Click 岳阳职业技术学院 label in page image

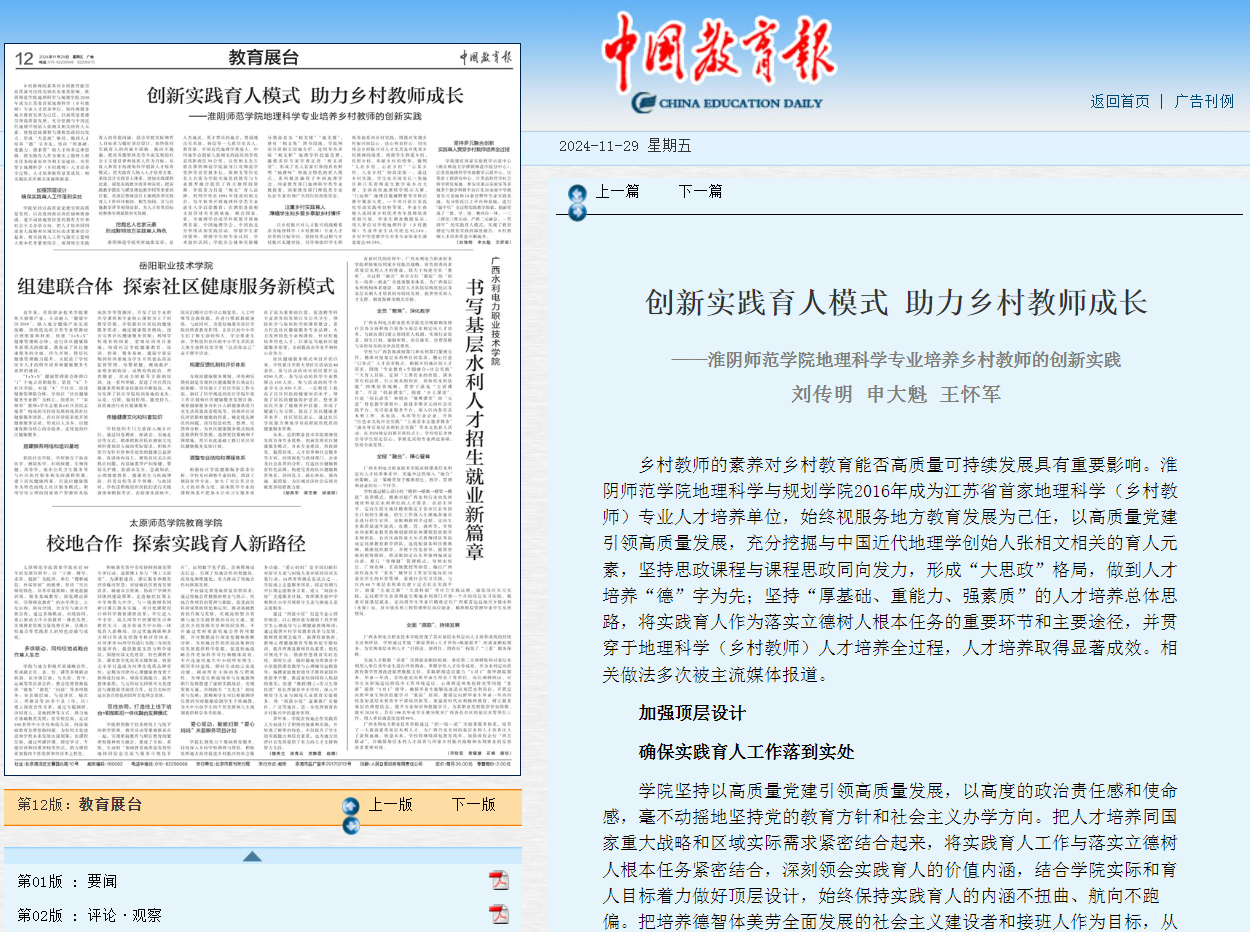coord(175,265)
